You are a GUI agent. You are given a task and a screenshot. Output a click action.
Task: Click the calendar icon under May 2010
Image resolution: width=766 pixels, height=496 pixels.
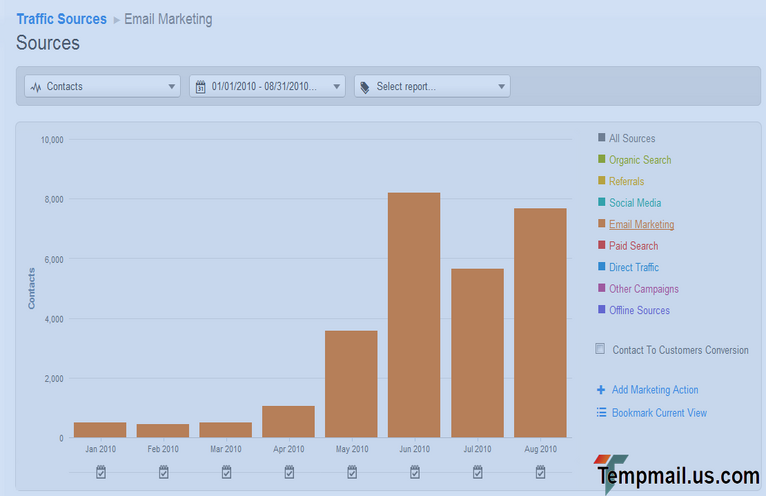coord(352,471)
